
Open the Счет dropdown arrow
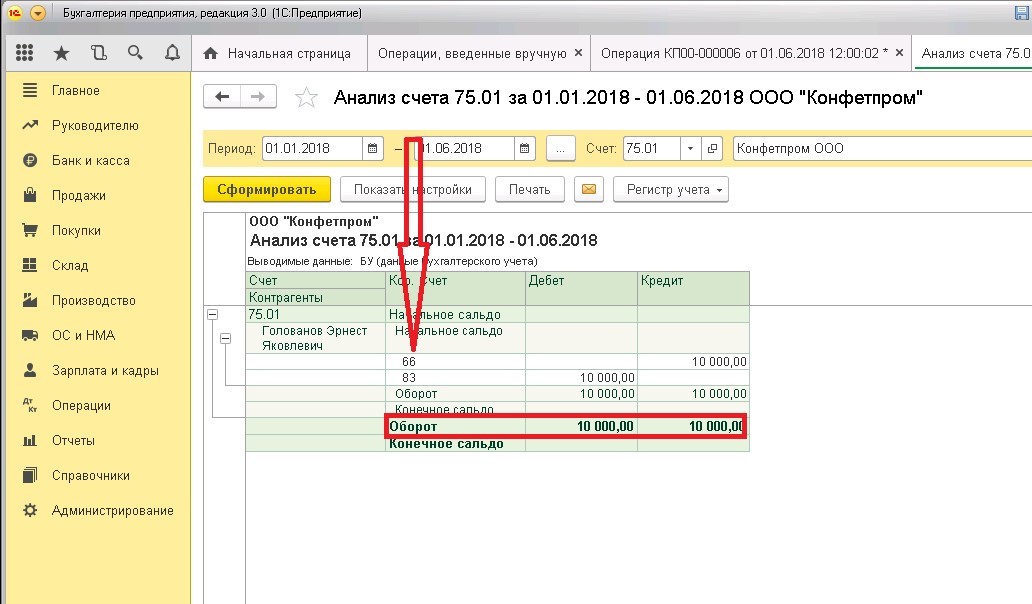[690, 149]
